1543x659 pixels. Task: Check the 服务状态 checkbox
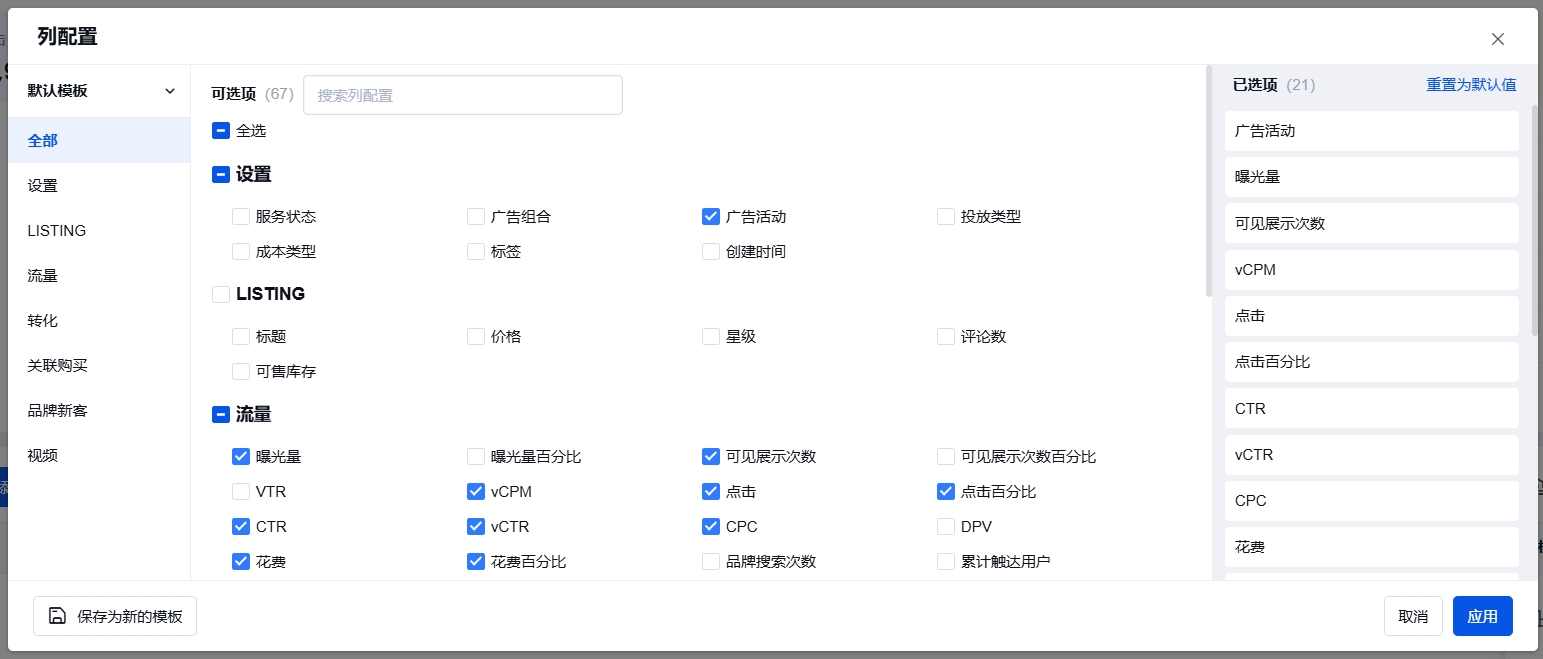click(241, 216)
